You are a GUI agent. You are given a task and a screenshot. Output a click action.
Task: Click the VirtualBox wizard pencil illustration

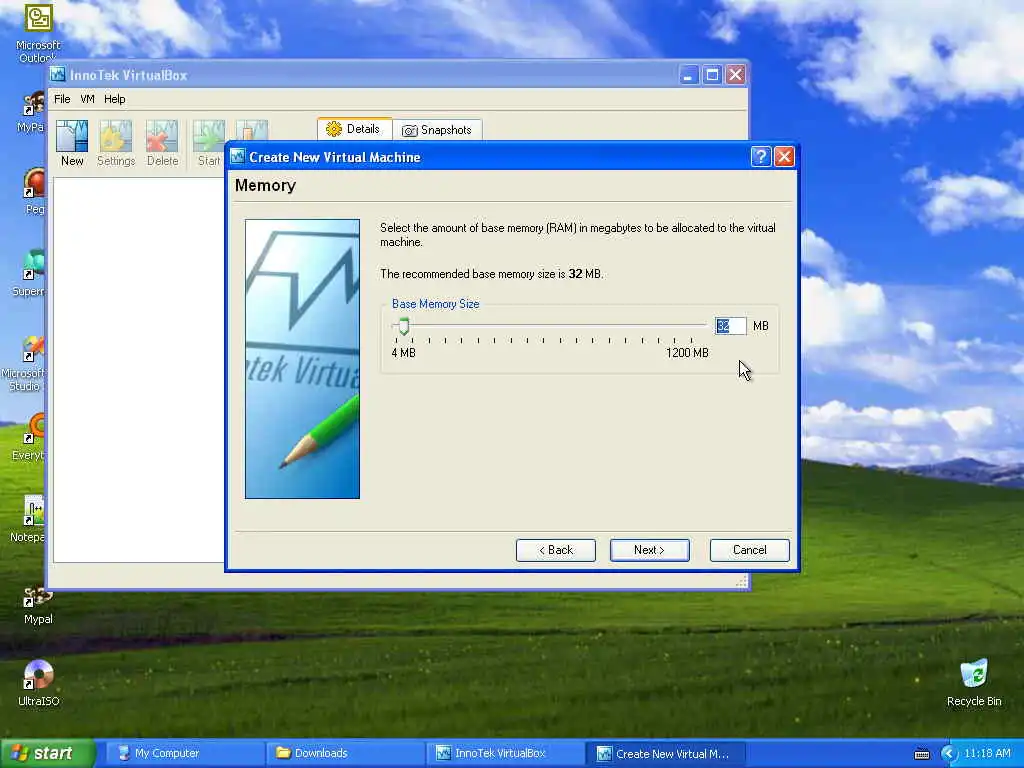click(x=302, y=359)
